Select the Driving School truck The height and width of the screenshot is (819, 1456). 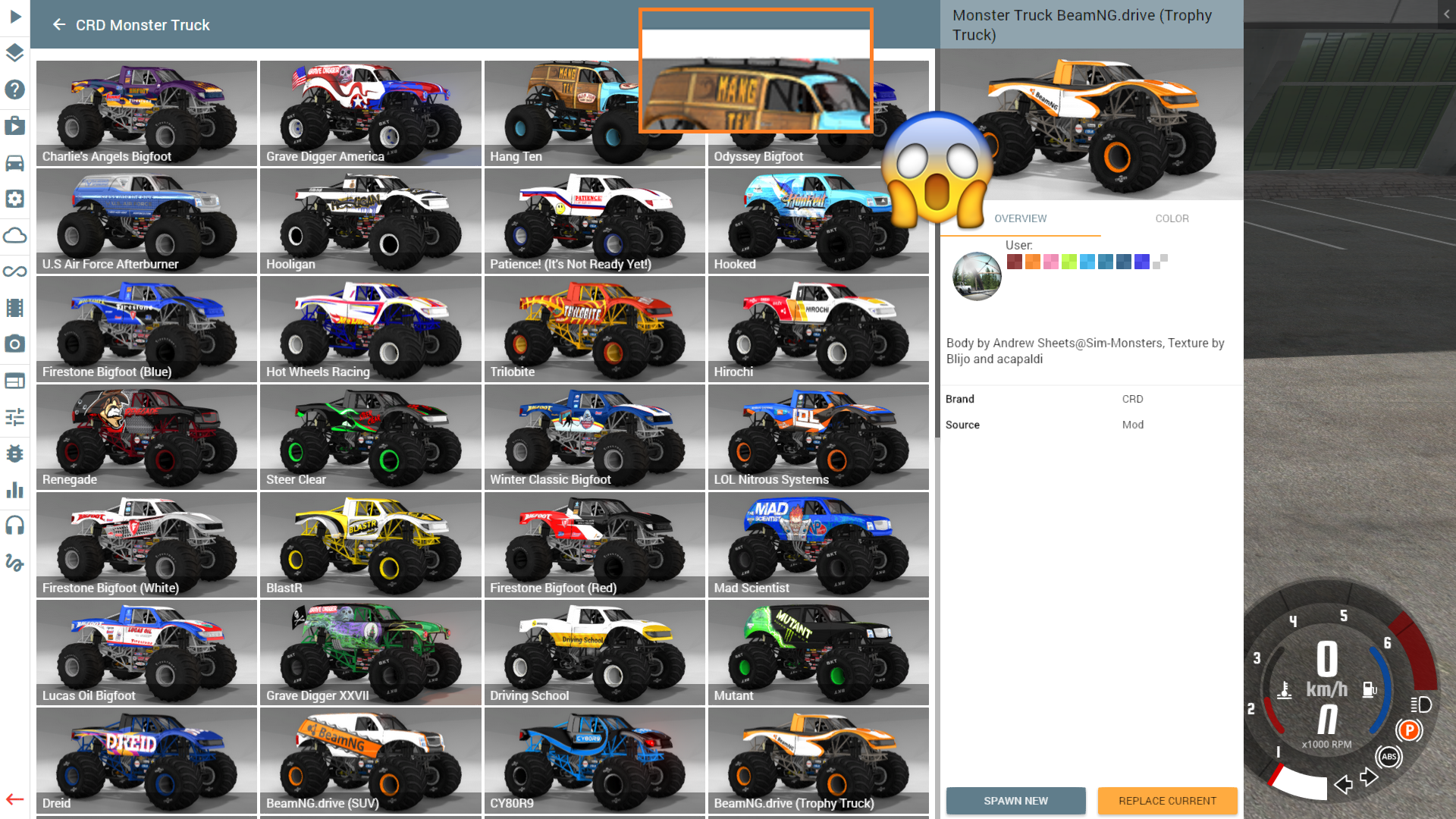click(x=595, y=652)
